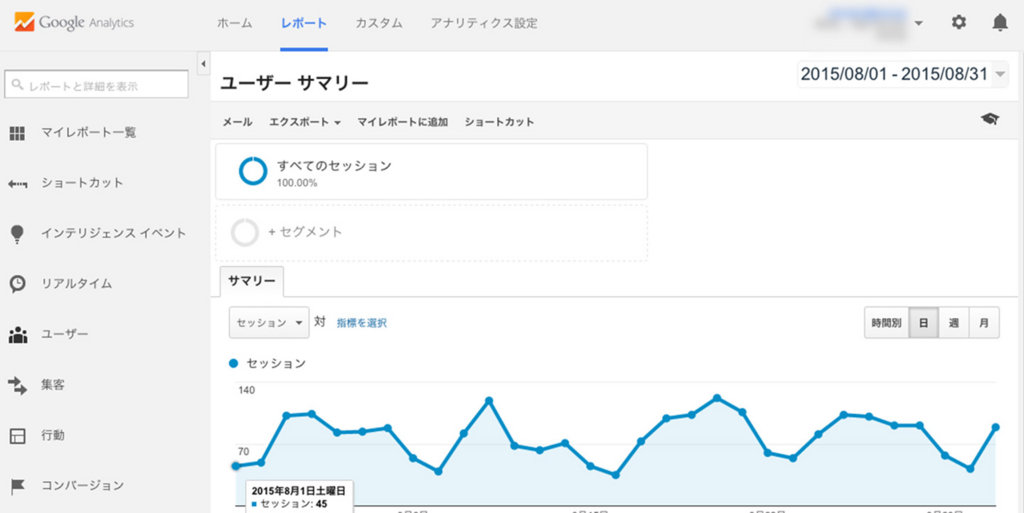Click the リアルタイム clock icon

[18, 284]
